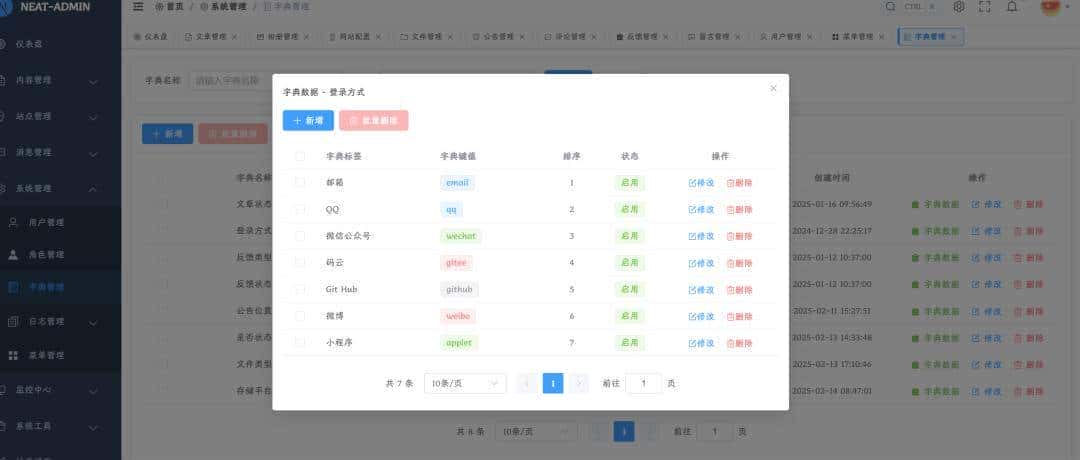Click page 1 in the dialog pagination
Viewport: 1080px width, 460px height.
[553, 383]
